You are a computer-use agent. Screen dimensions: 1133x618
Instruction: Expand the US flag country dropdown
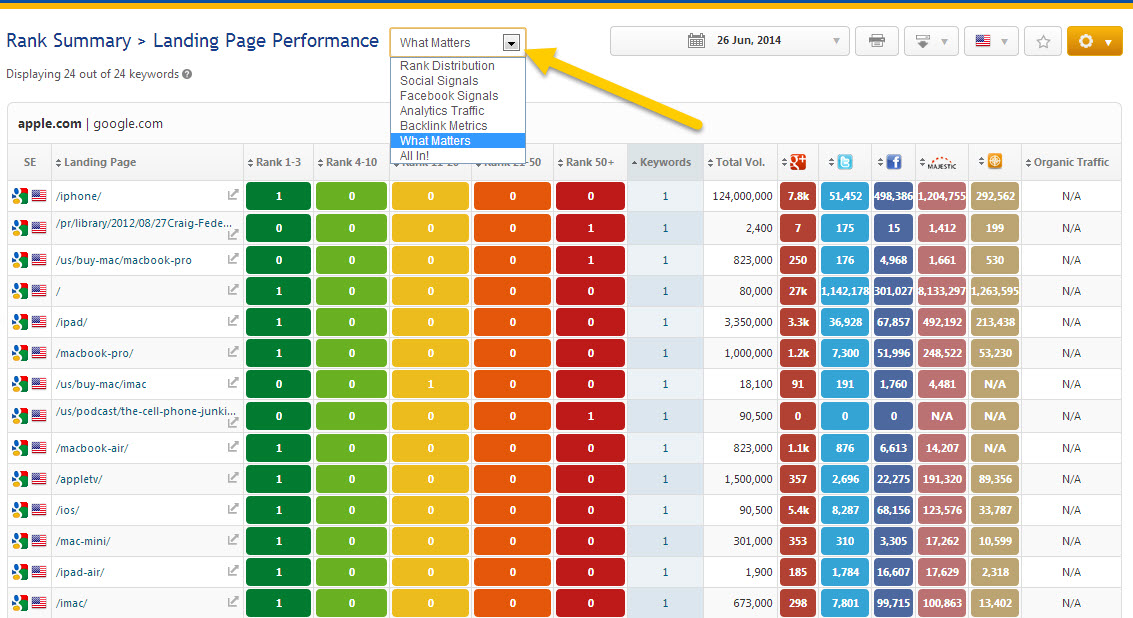coord(991,41)
